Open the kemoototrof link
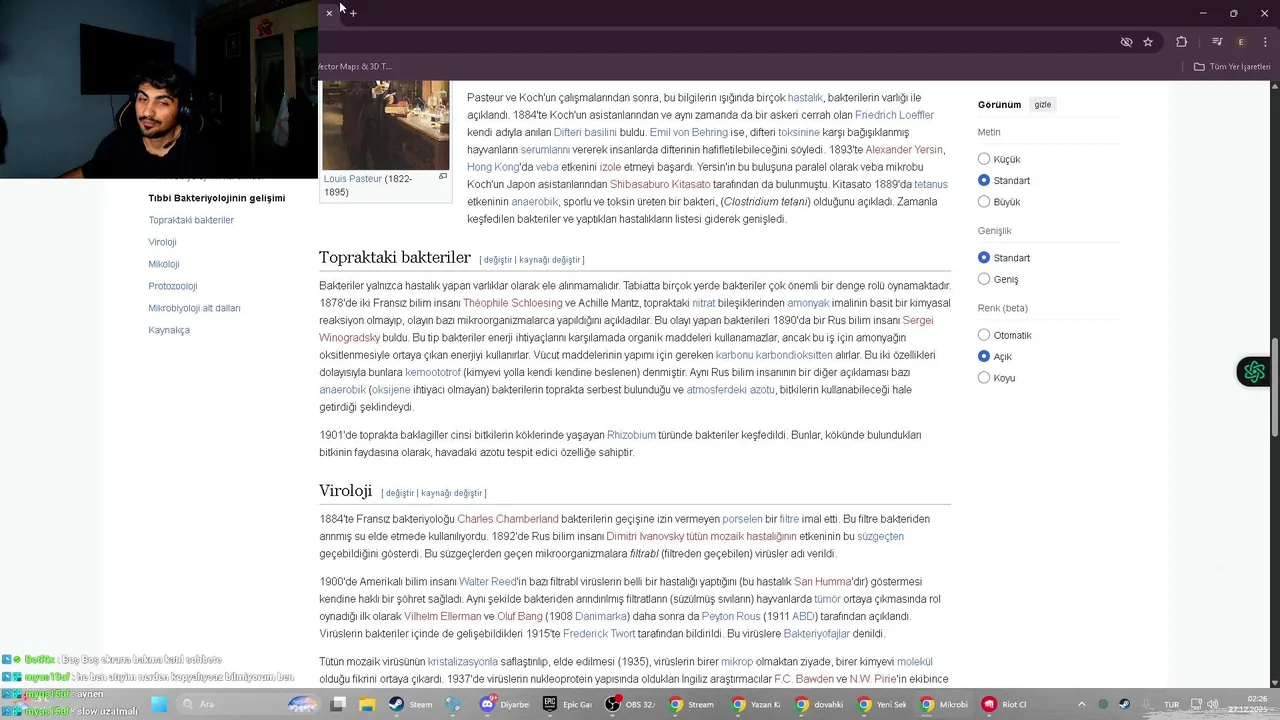Image resolution: width=1280 pixels, height=720 pixels. 433,372
